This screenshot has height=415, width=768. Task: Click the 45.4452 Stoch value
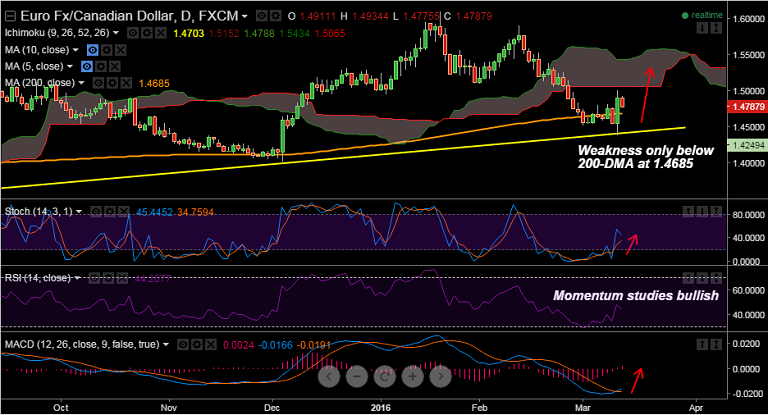tap(154, 212)
